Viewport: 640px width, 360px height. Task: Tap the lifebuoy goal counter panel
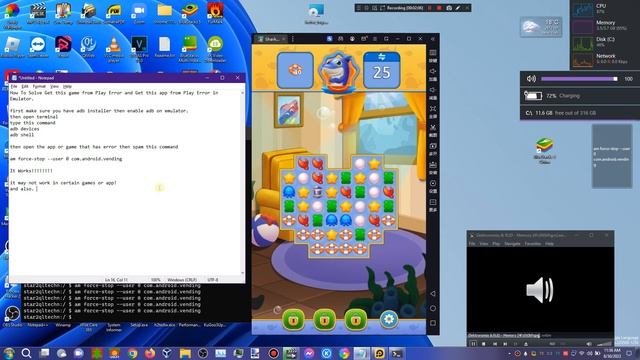point(295,70)
